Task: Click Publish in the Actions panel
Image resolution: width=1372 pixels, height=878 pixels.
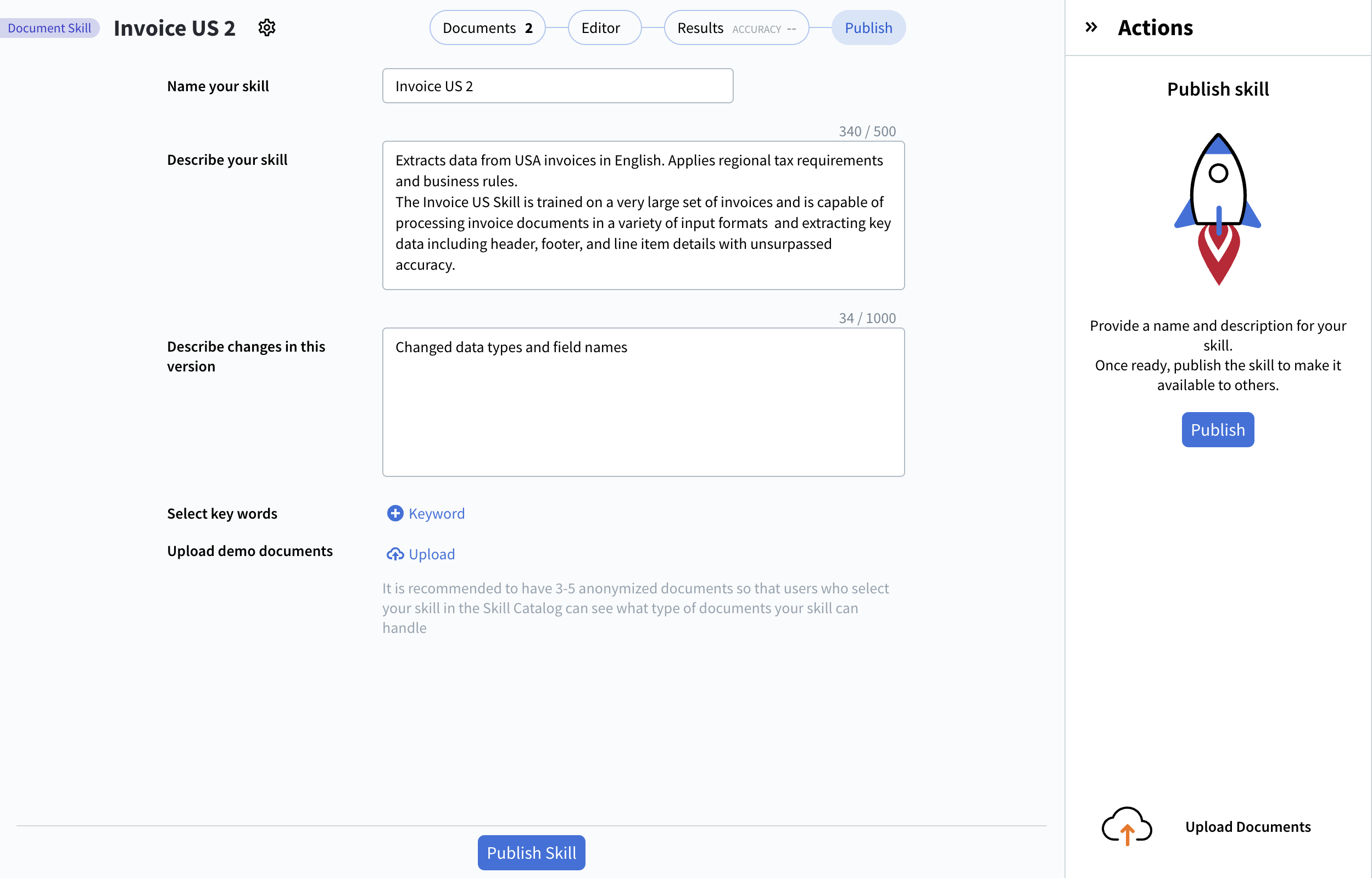Action: (x=1218, y=429)
